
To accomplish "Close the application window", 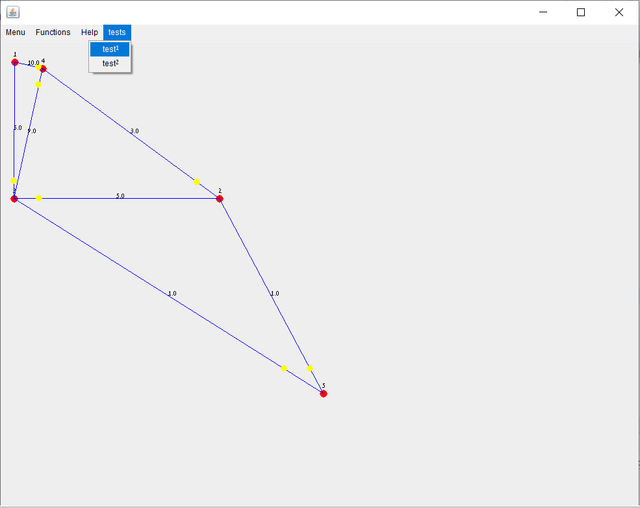I will pyautogui.click(x=619, y=12).
